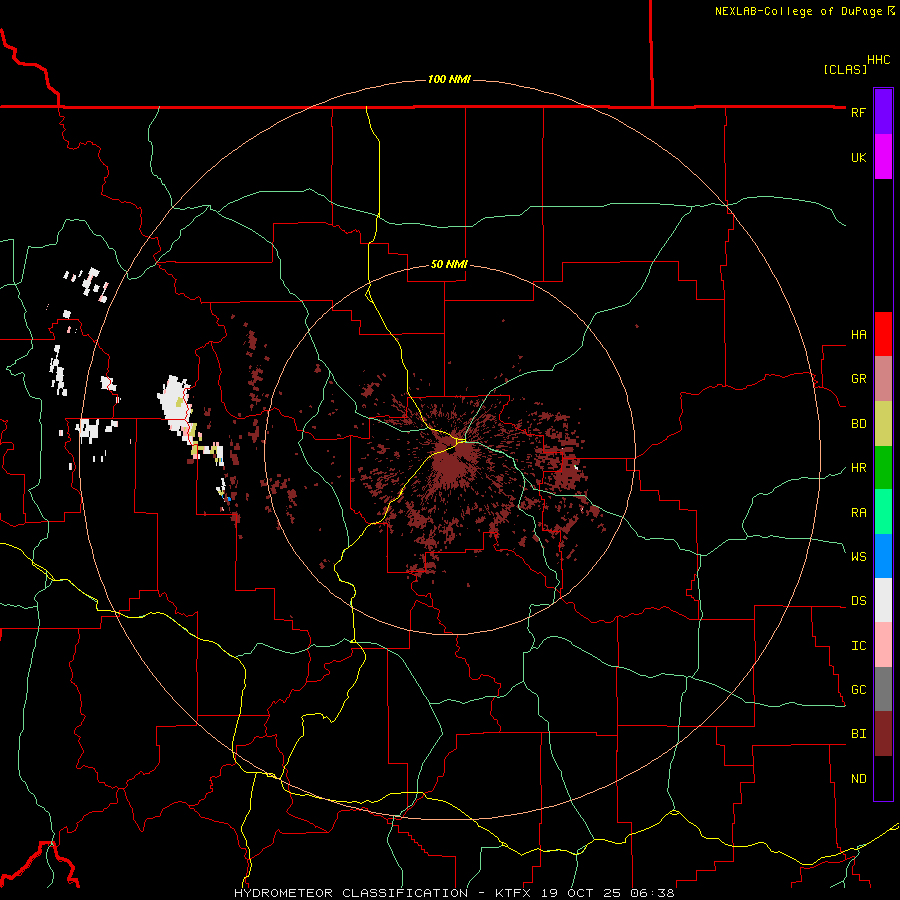Image resolution: width=900 pixels, height=900 pixels.
Task: Click the 100 NMI range ring label
Action: [449, 79]
